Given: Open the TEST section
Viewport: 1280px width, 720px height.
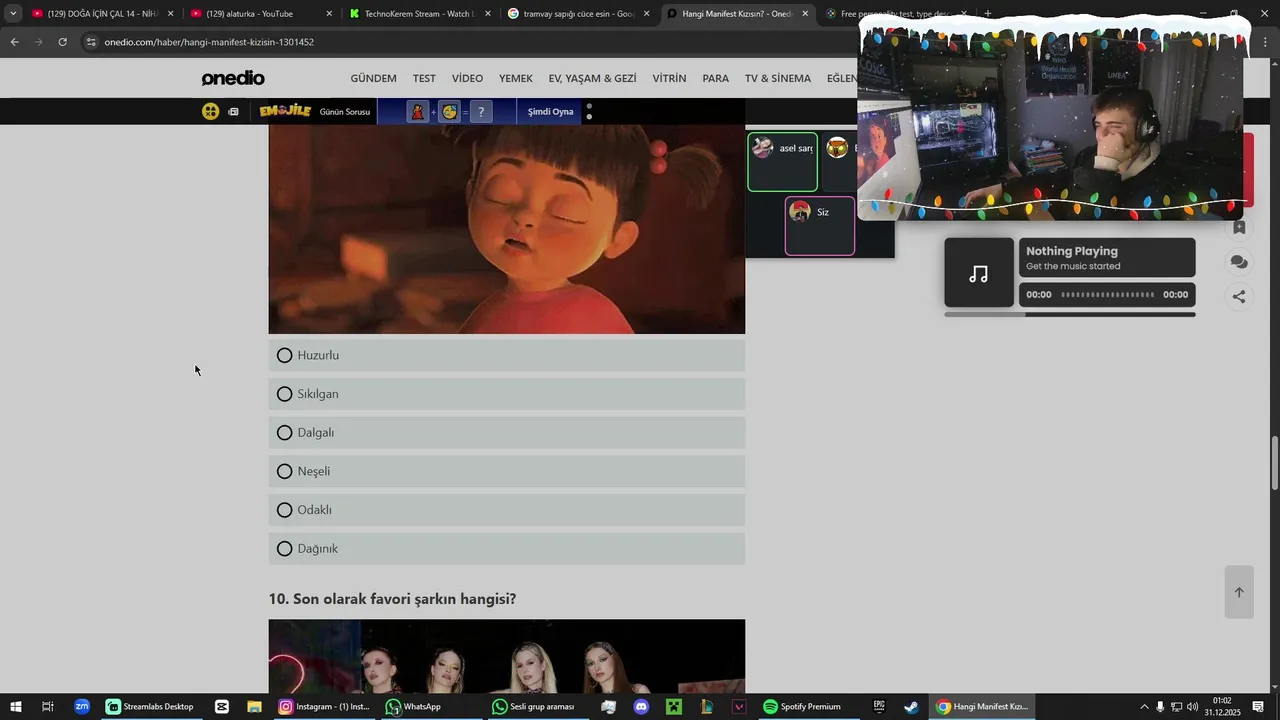Looking at the screenshot, I should (424, 78).
